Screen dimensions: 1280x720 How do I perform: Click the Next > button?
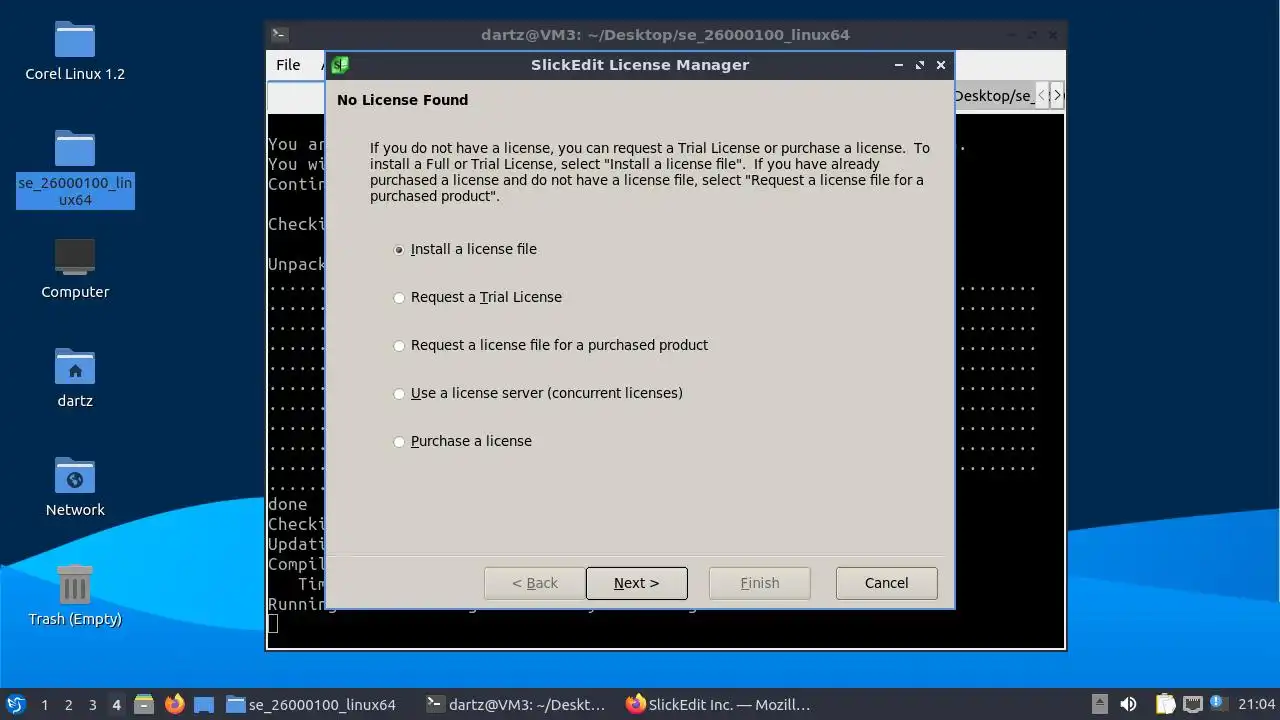click(x=636, y=583)
